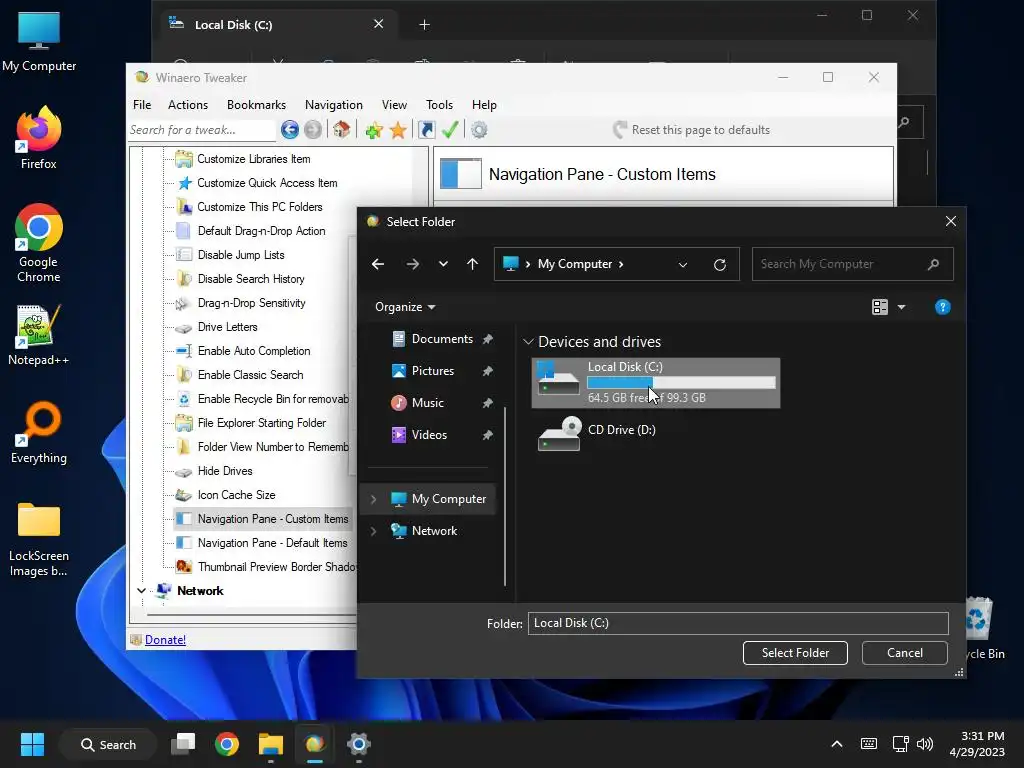Open more view options dropdown arrow
Screen dimensions: 1024x768
[x=902, y=307]
